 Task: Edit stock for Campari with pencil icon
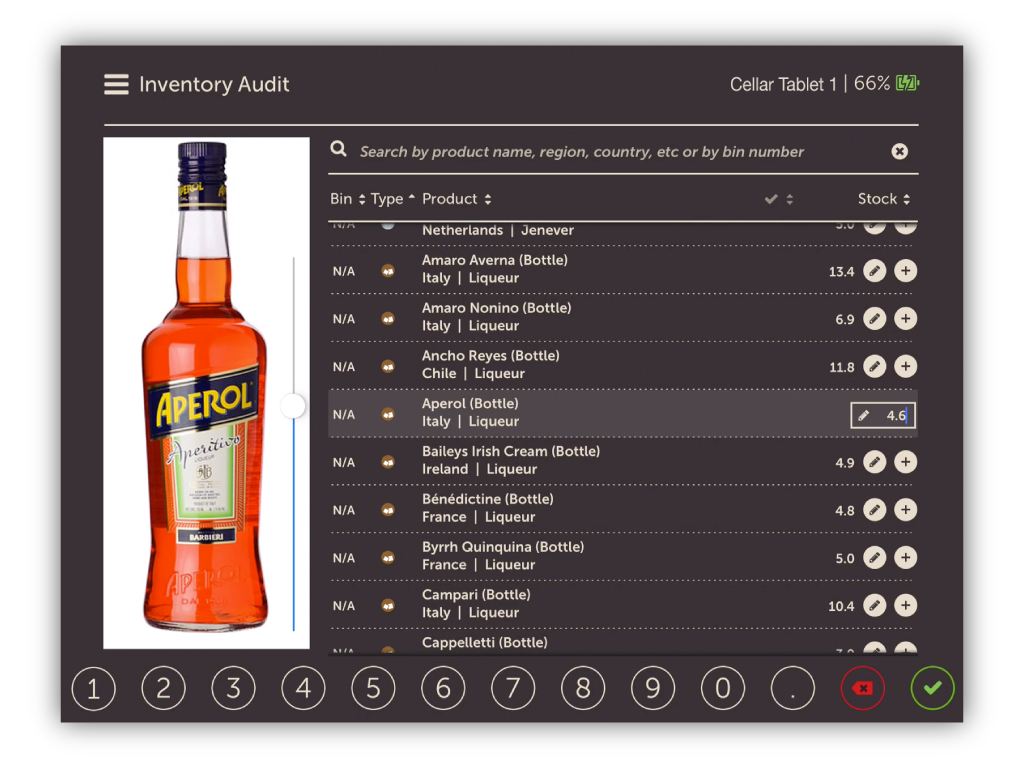click(x=874, y=605)
